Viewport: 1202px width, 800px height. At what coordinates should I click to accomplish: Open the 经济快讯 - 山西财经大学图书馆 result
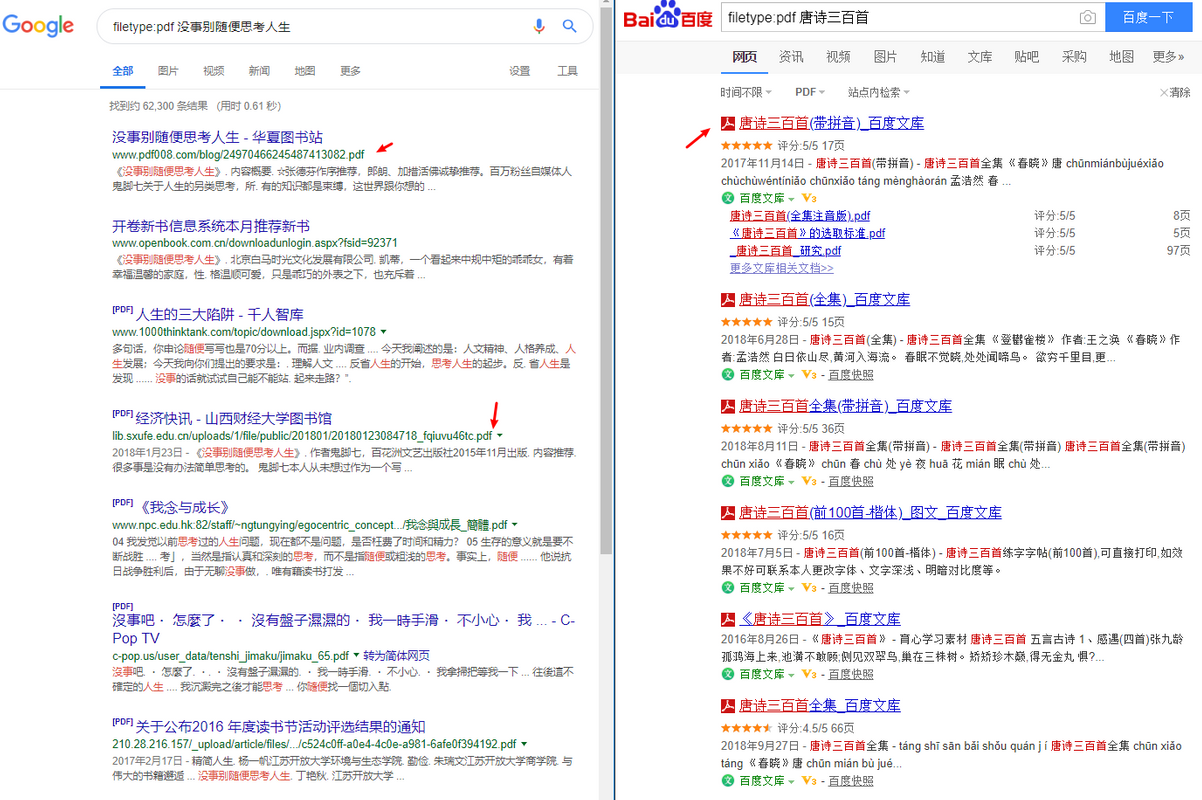[x=234, y=418]
